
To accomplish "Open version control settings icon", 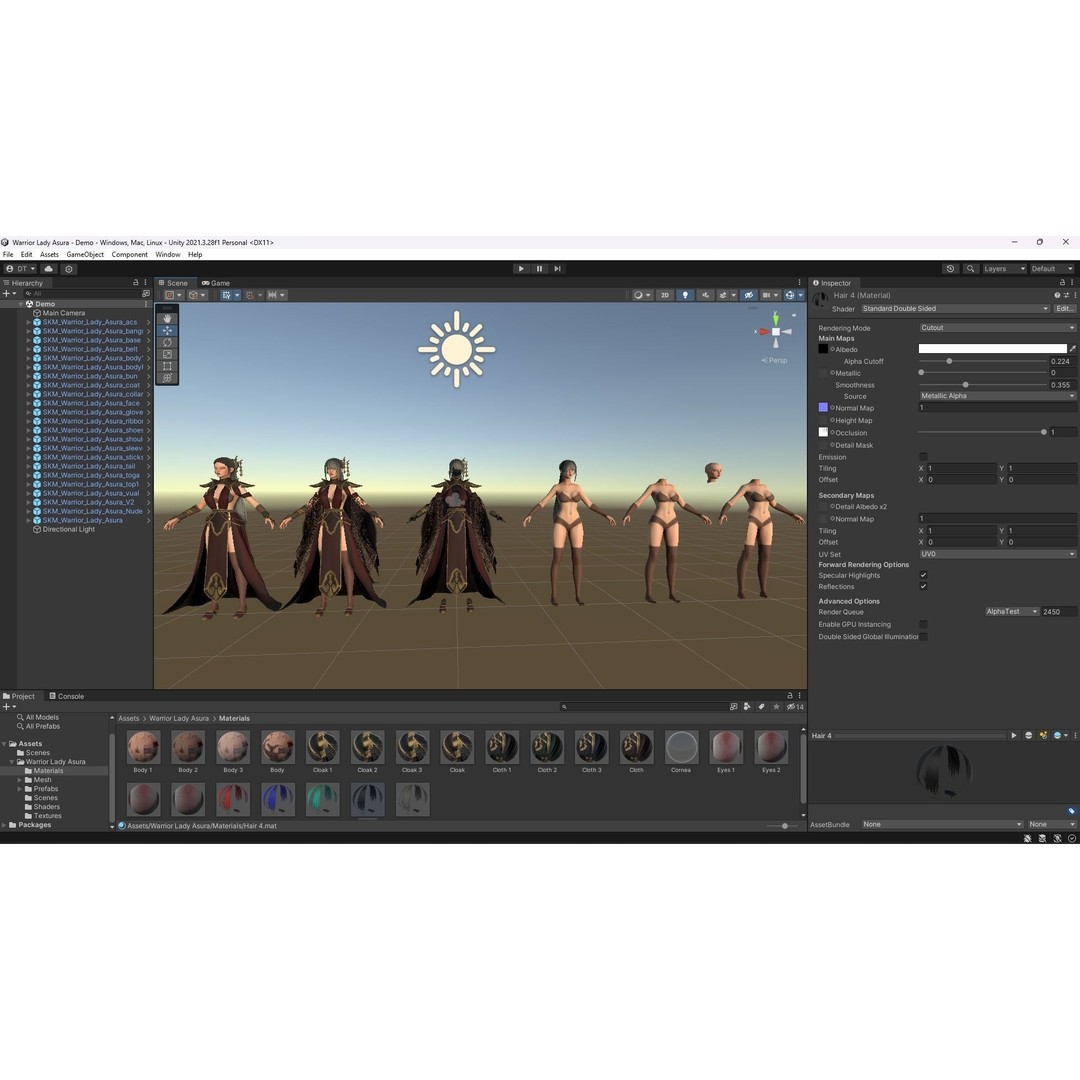I will pos(69,269).
